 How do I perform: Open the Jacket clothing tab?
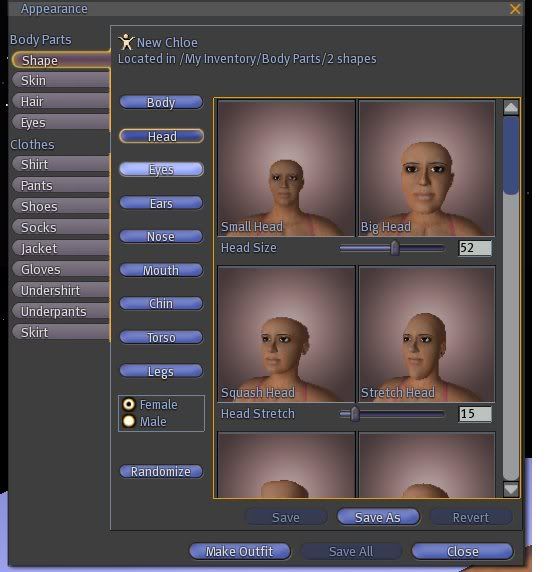click(x=61, y=248)
